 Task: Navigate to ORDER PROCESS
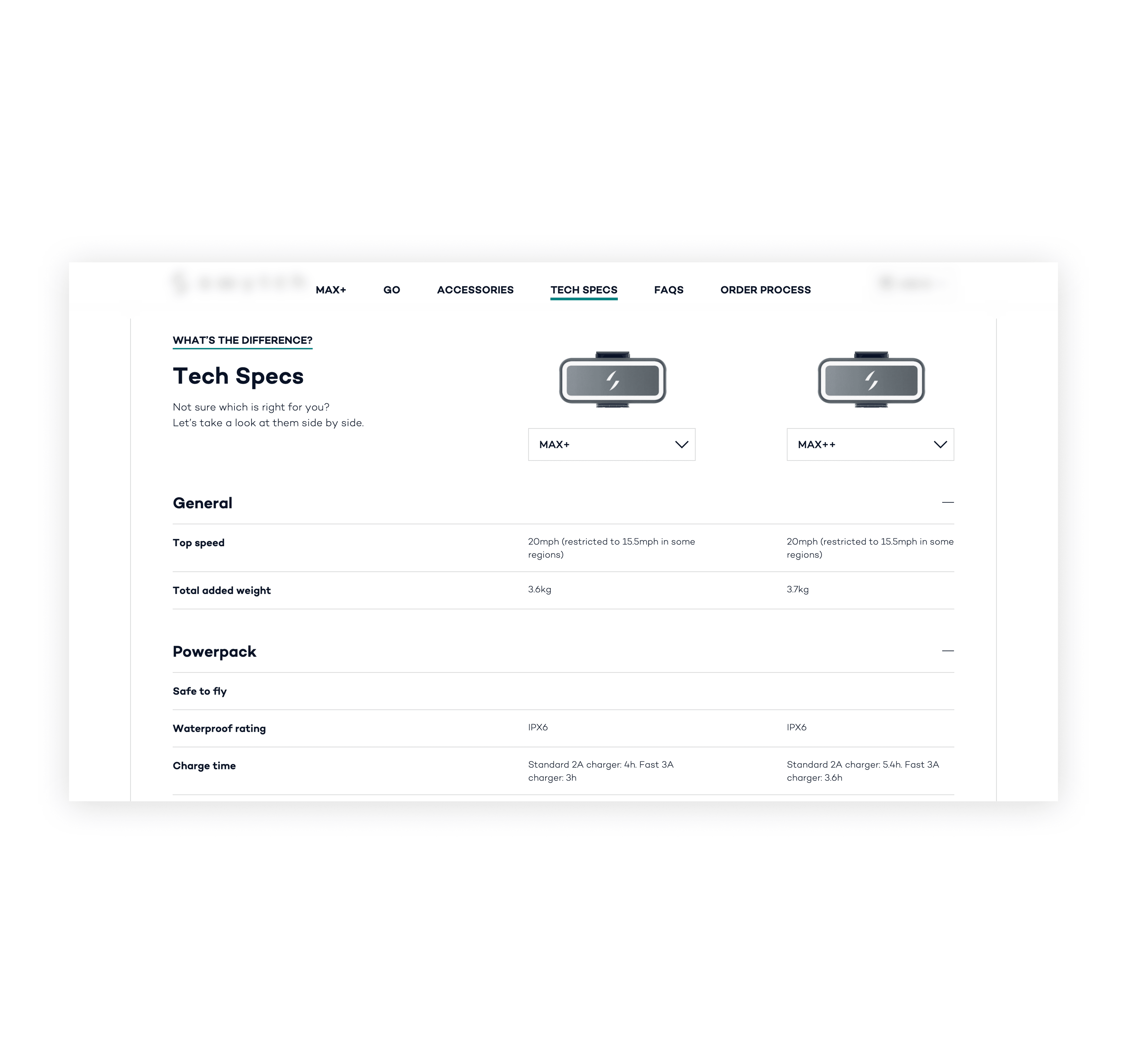click(x=765, y=290)
